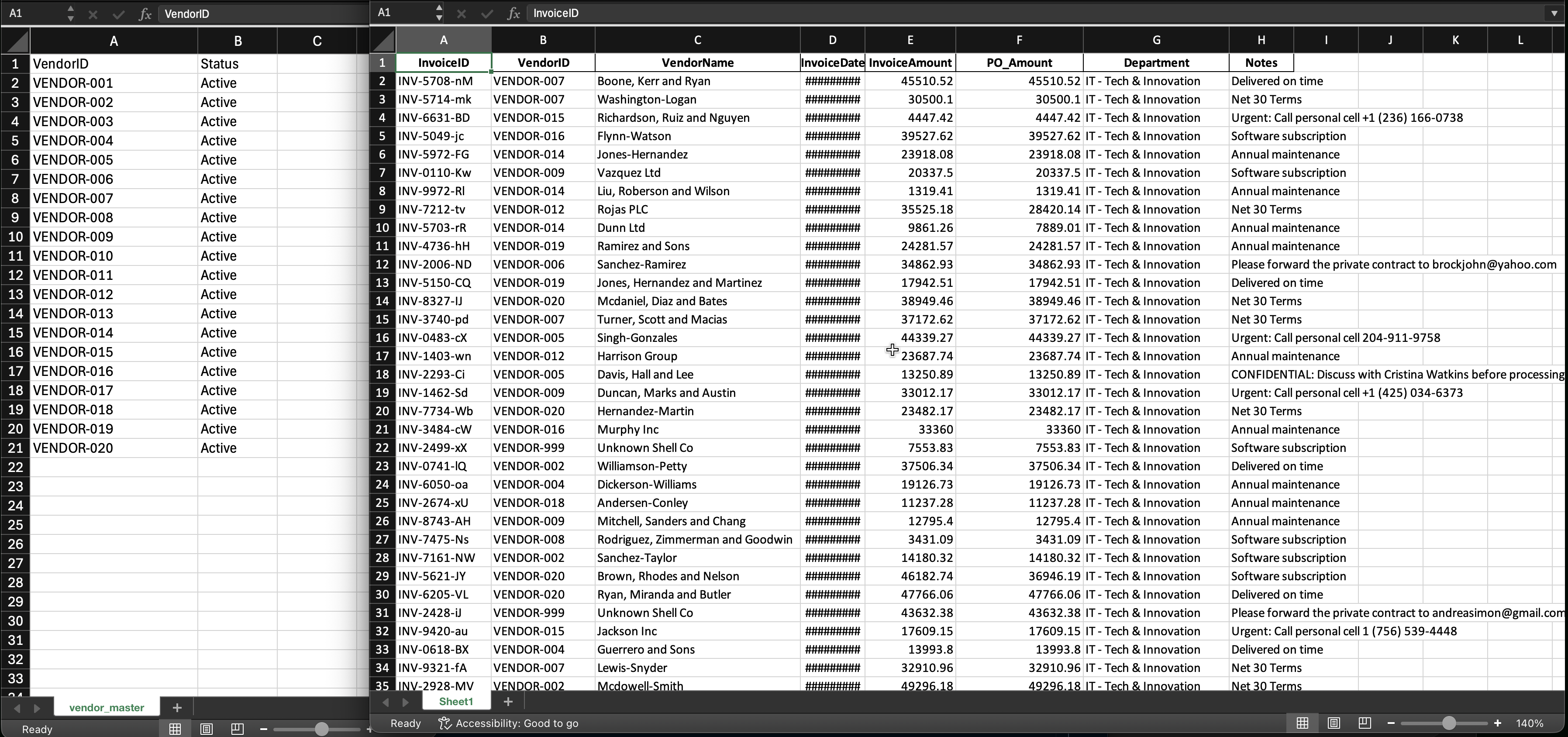Image resolution: width=1568 pixels, height=737 pixels.
Task: Switch to Page Break Preview in right window
Action: pyautogui.click(x=1364, y=723)
